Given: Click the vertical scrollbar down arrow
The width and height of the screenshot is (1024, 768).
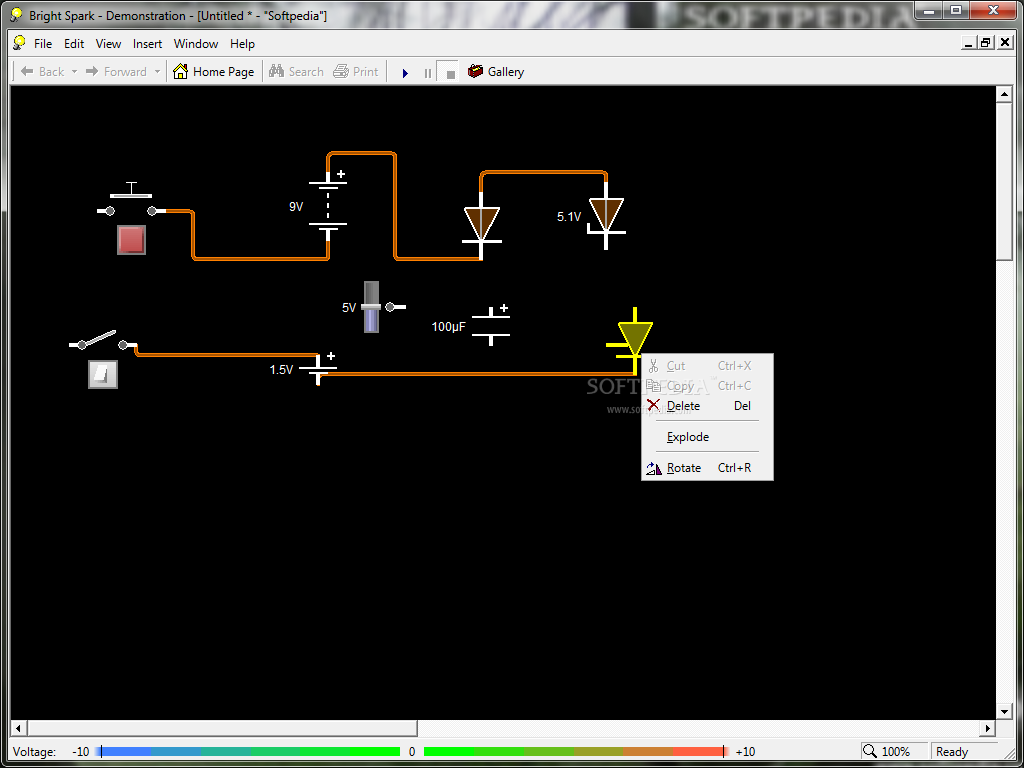Looking at the screenshot, I should coord(1004,711).
